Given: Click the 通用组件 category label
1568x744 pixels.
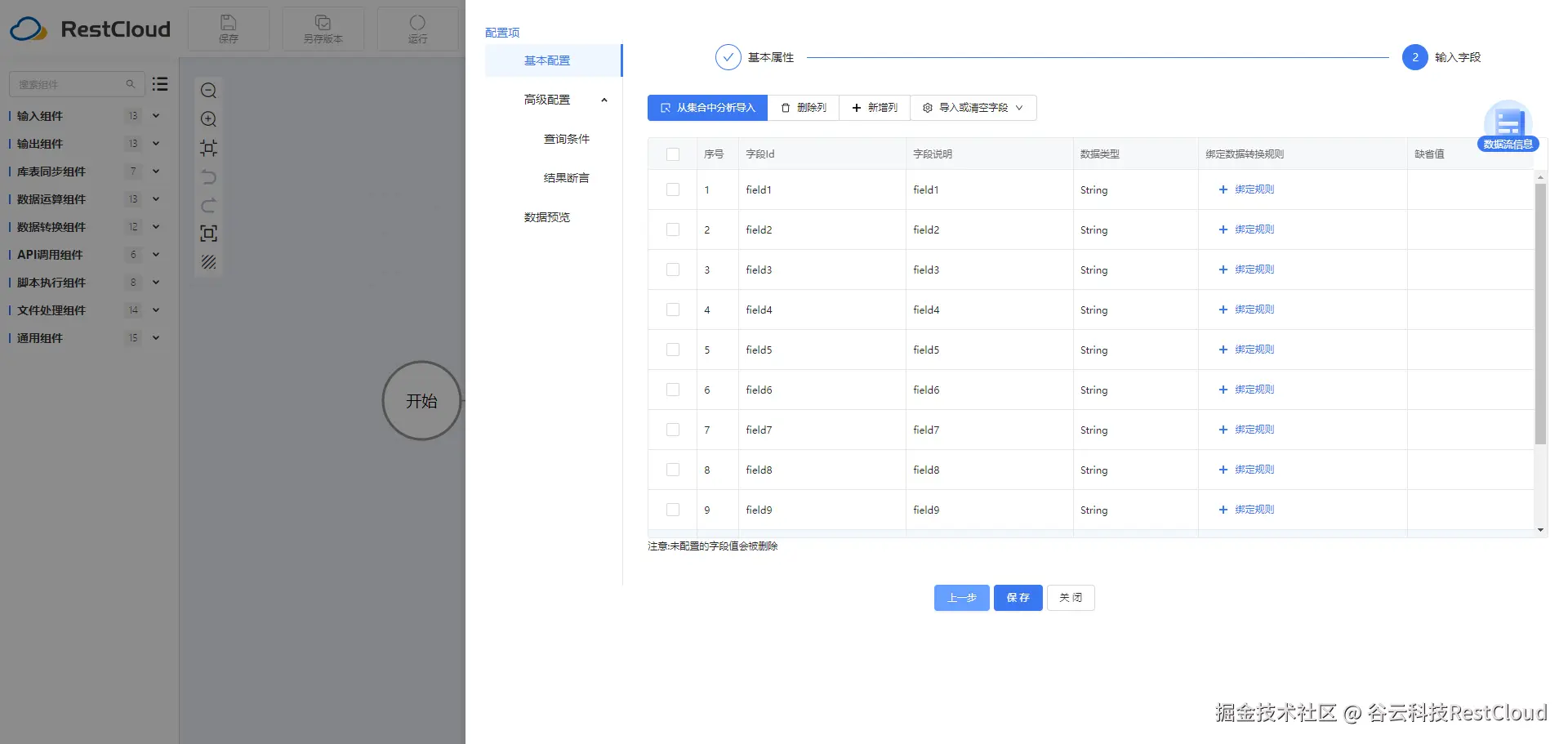Looking at the screenshot, I should click(x=40, y=338).
